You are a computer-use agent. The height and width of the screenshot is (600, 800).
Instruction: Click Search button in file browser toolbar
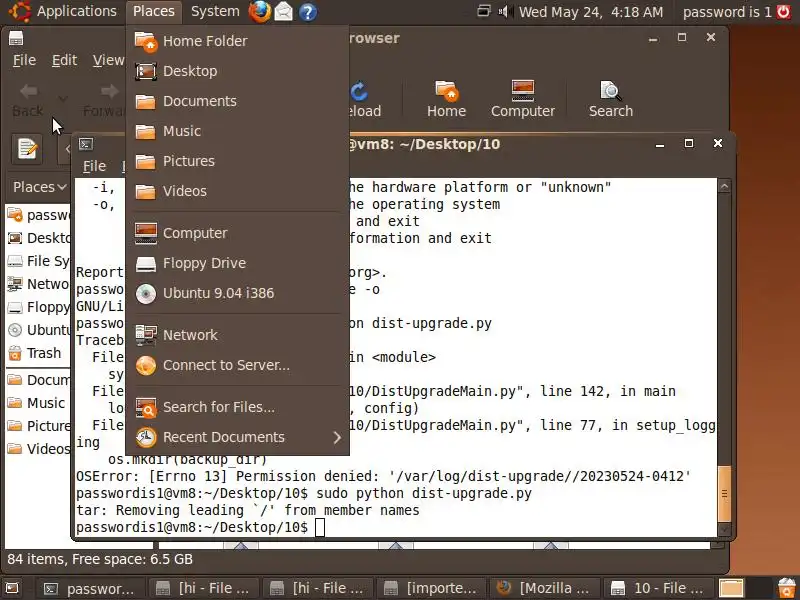pyautogui.click(x=611, y=99)
